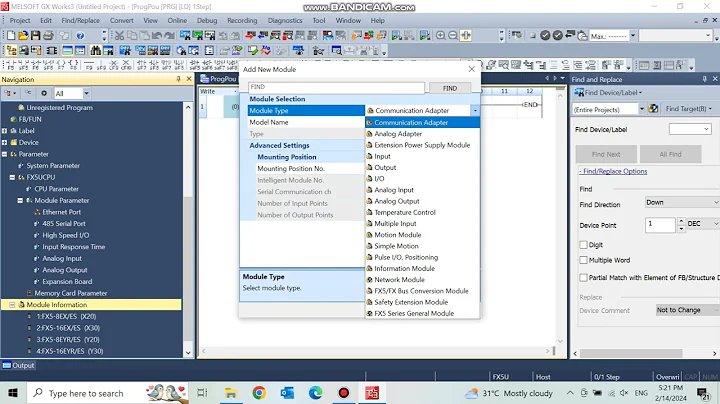
Task: Open File Explorer from the taskbar
Action: pos(231,393)
